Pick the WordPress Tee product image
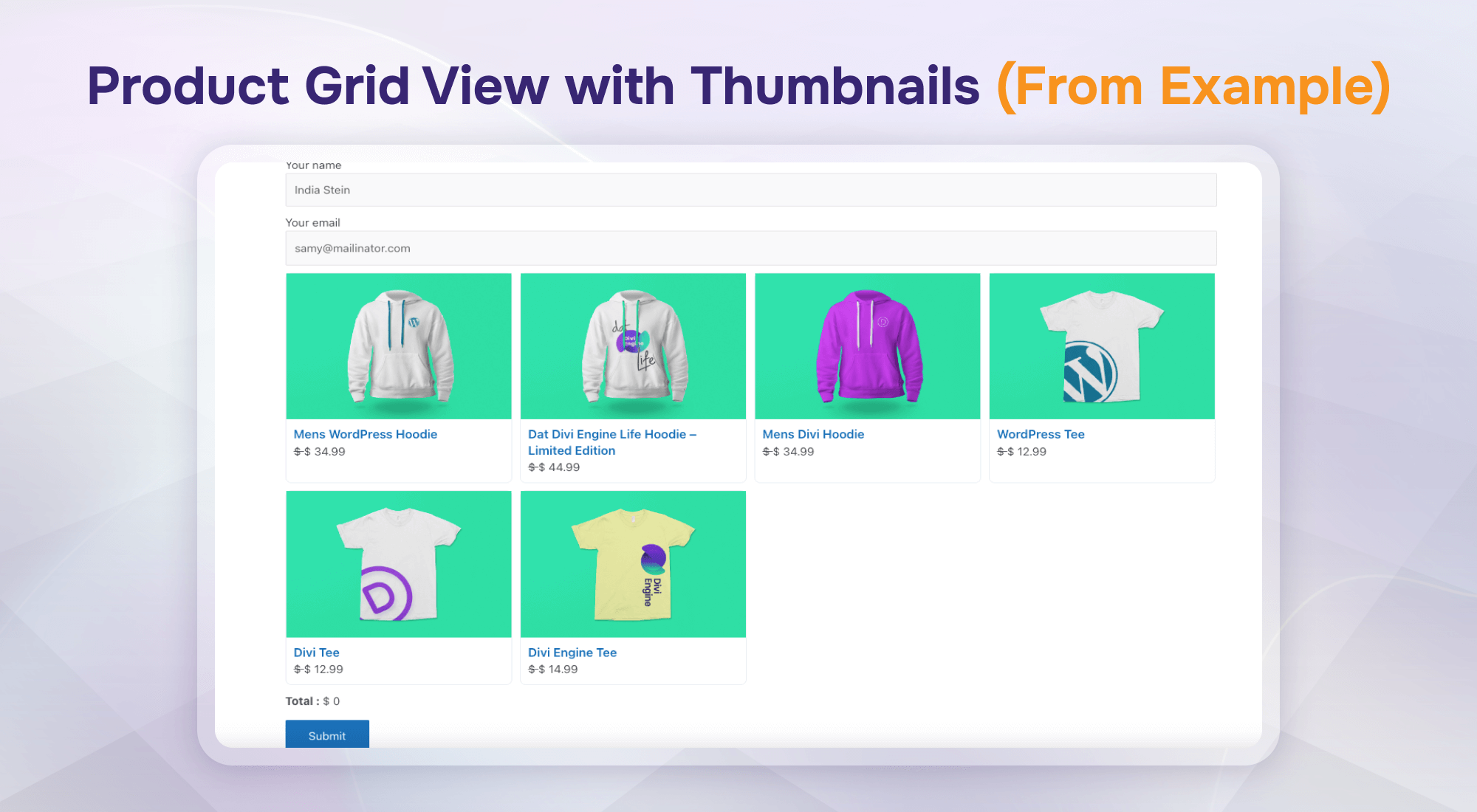1477x812 pixels. click(1102, 346)
